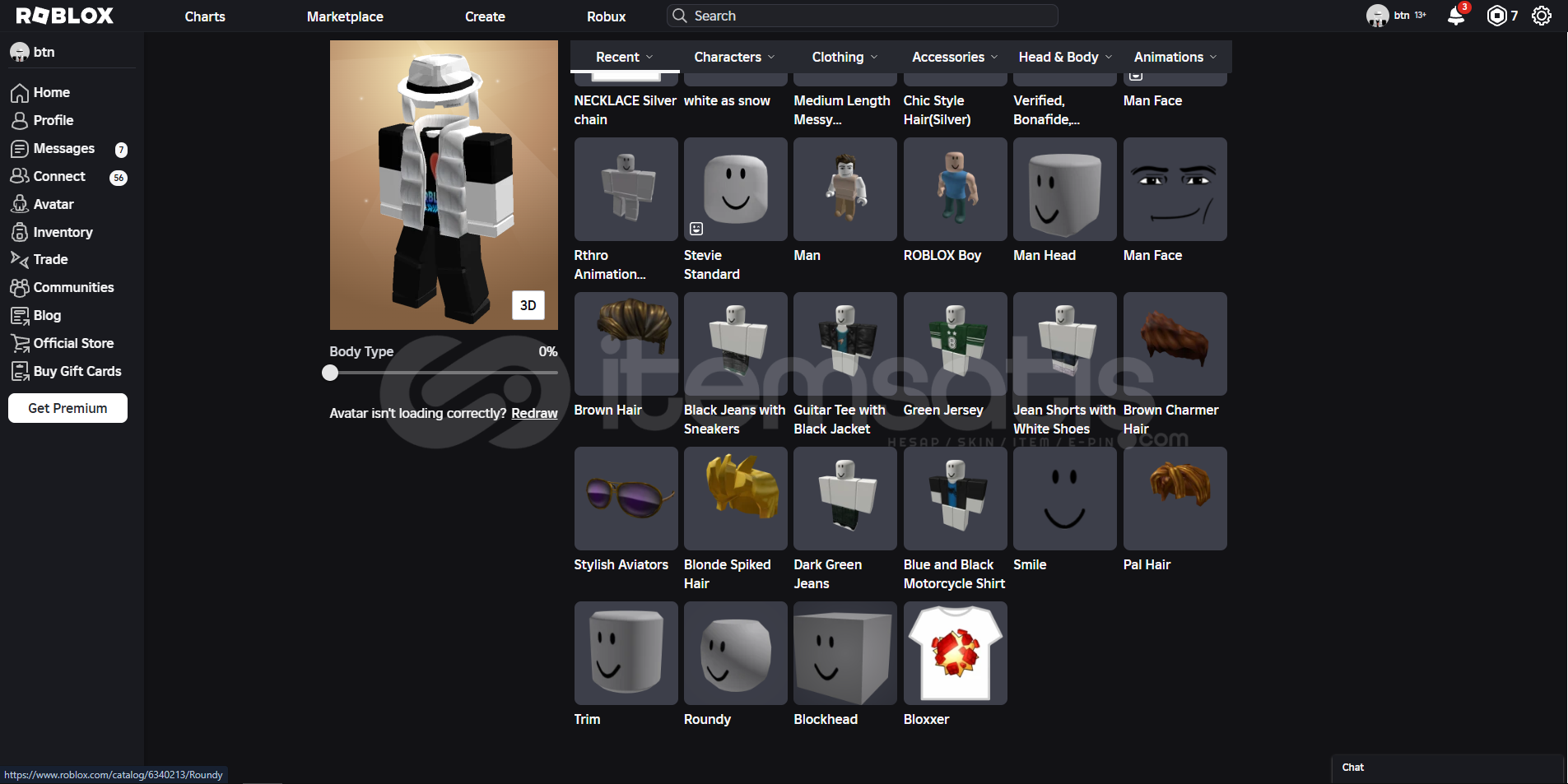Click the Redraw link

point(534,413)
